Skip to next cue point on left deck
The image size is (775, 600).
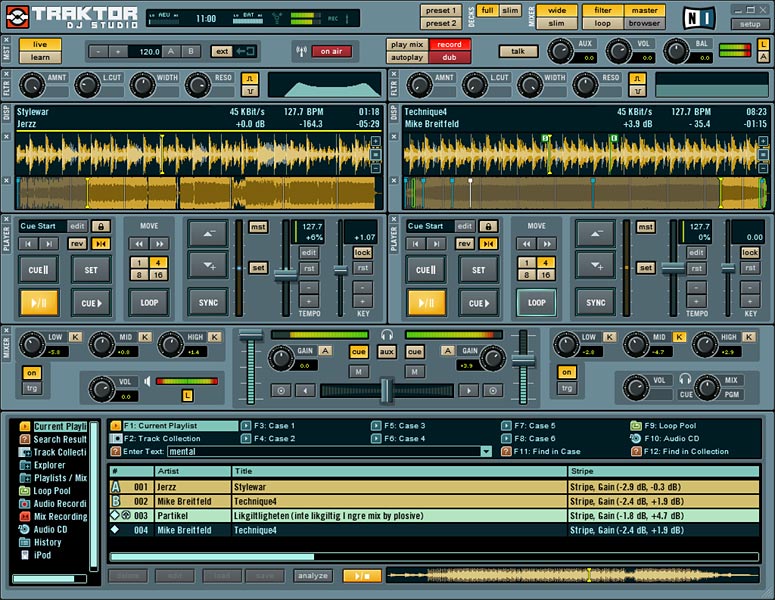(x=48, y=243)
